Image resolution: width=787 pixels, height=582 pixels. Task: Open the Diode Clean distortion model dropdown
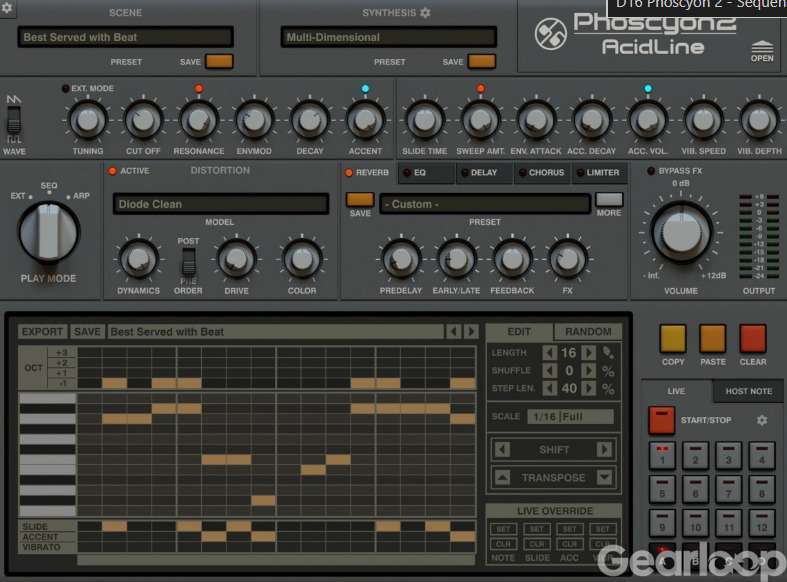(x=220, y=204)
